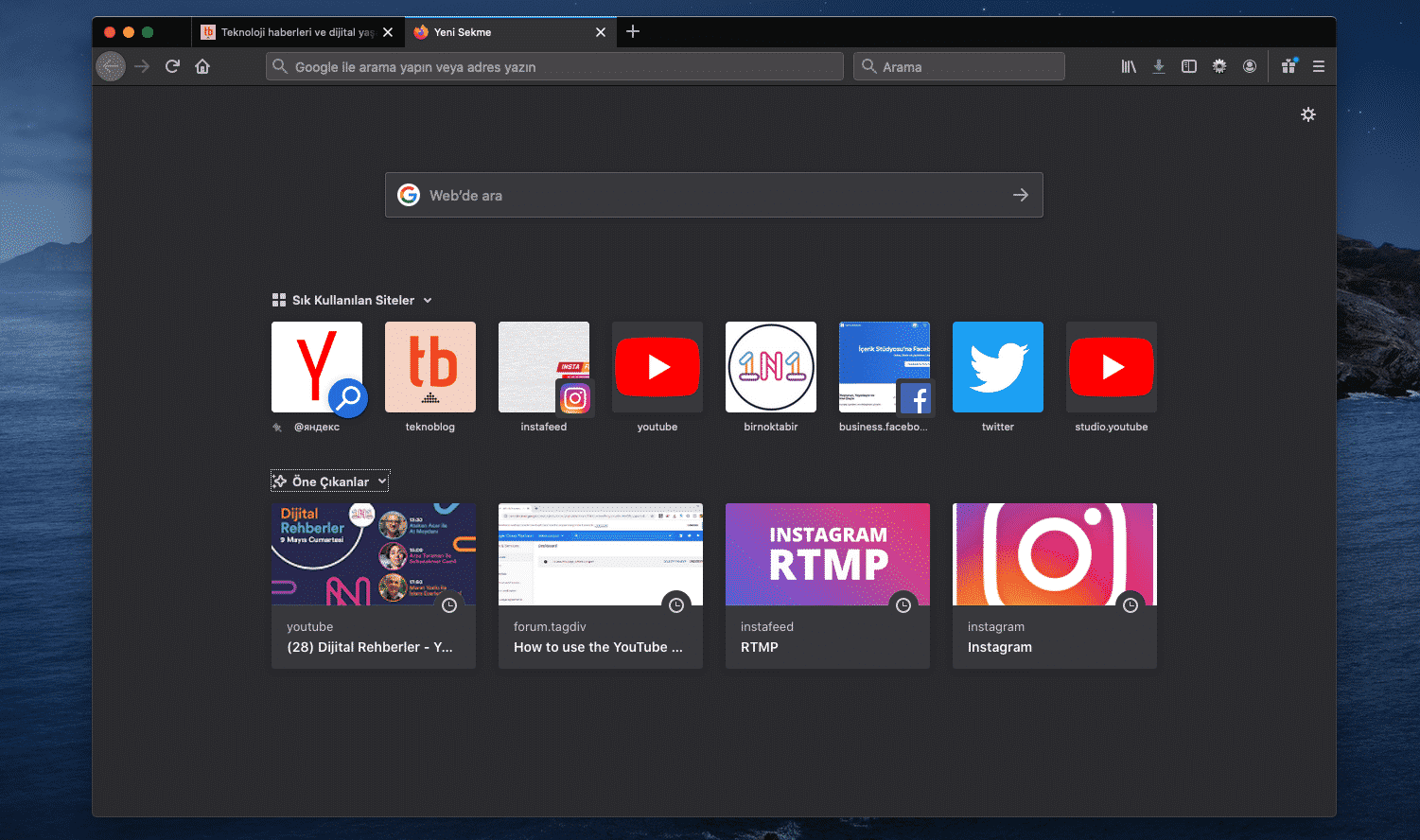The image size is (1420, 840).
Task: Click the "Instagram" card title text
Action: click(1000, 647)
